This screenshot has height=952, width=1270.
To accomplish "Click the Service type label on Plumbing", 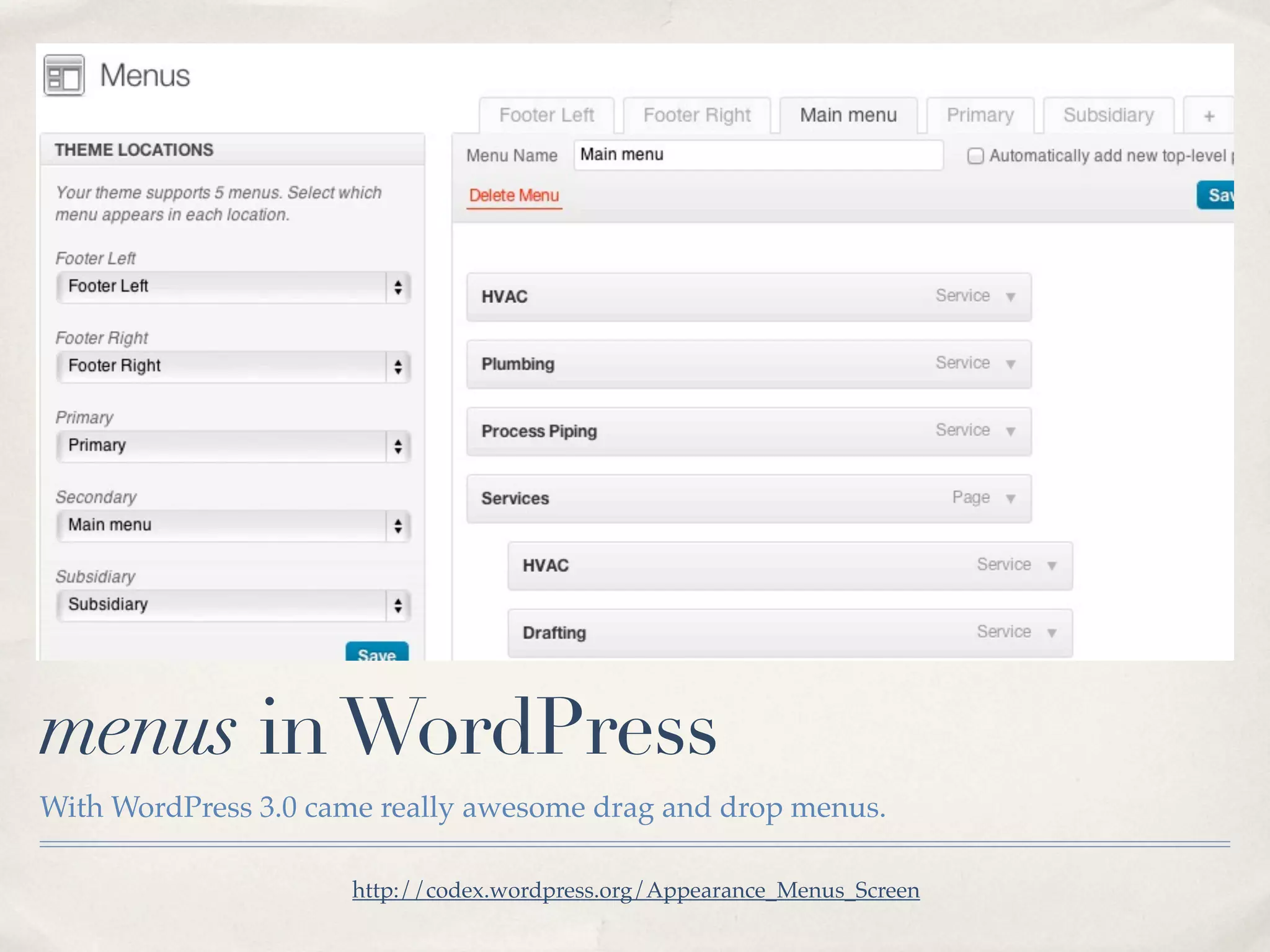I will pyautogui.click(x=962, y=363).
